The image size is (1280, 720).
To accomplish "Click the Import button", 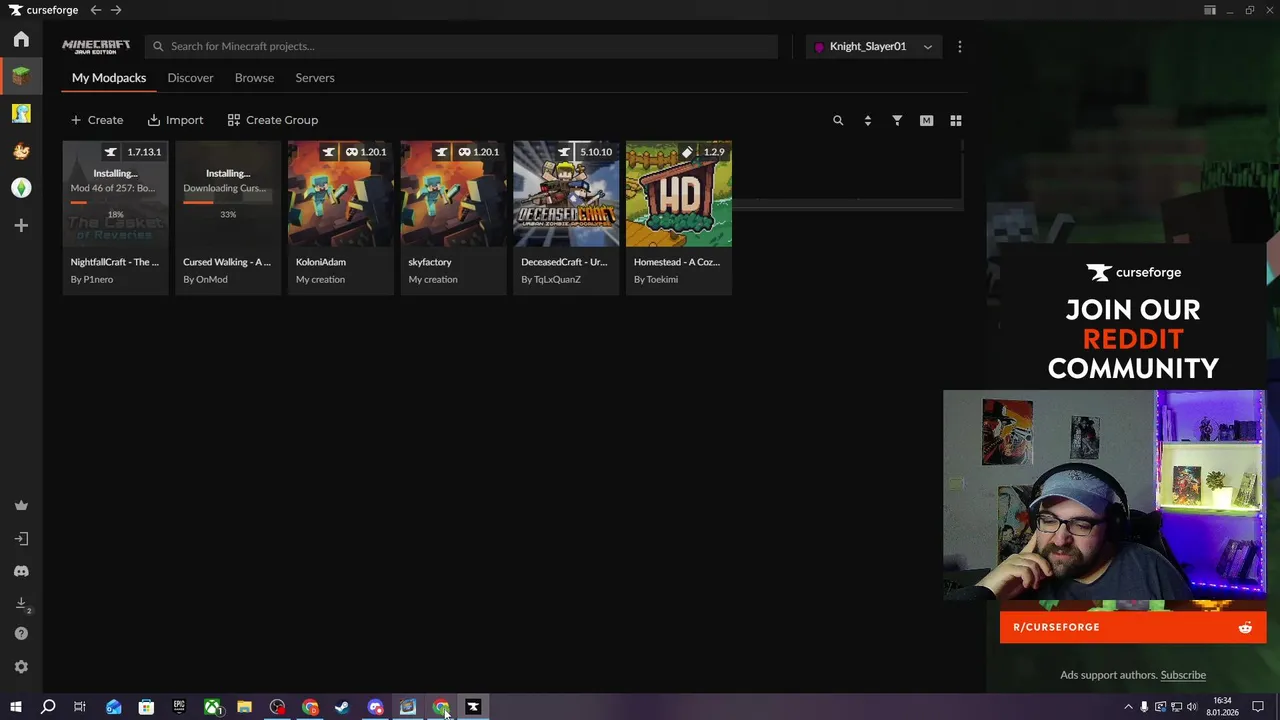I will 175,120.
